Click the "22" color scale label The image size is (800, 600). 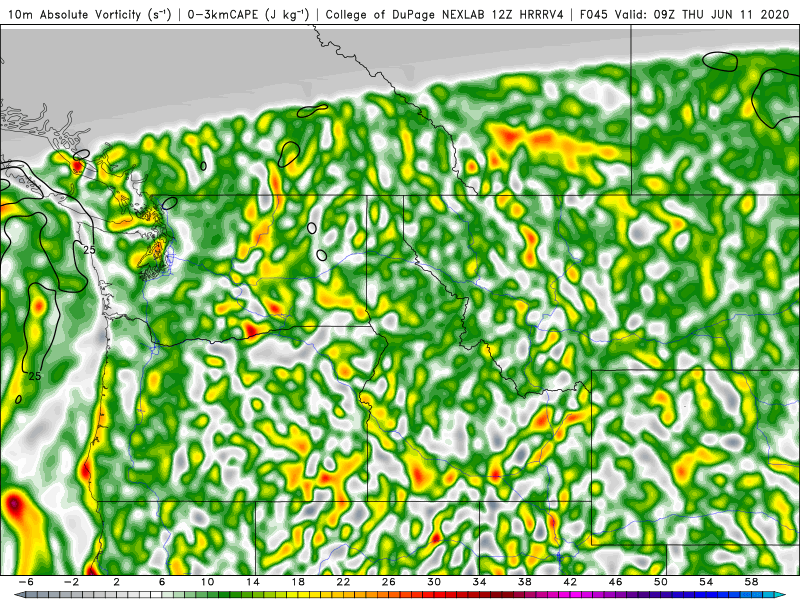343,582
